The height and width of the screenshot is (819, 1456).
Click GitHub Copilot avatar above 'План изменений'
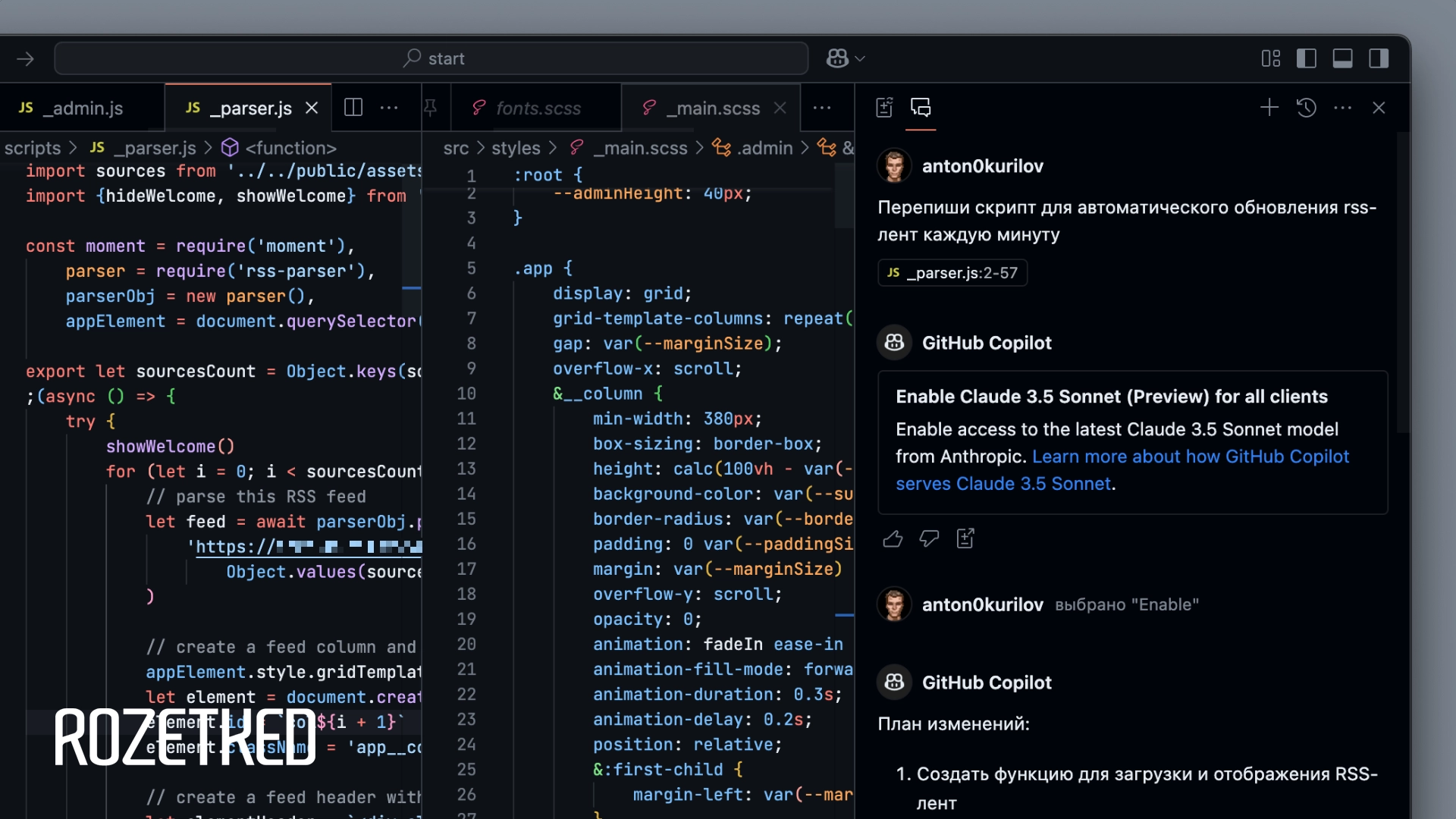pos(894,682)
